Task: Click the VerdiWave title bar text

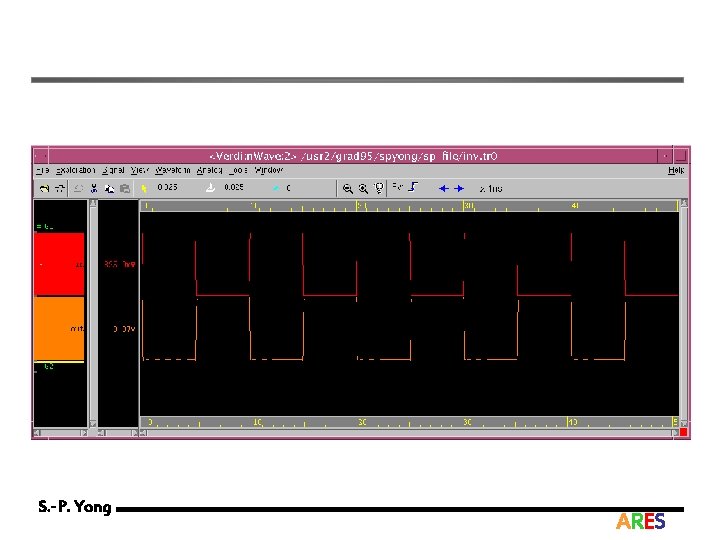Action: point(353,156)
